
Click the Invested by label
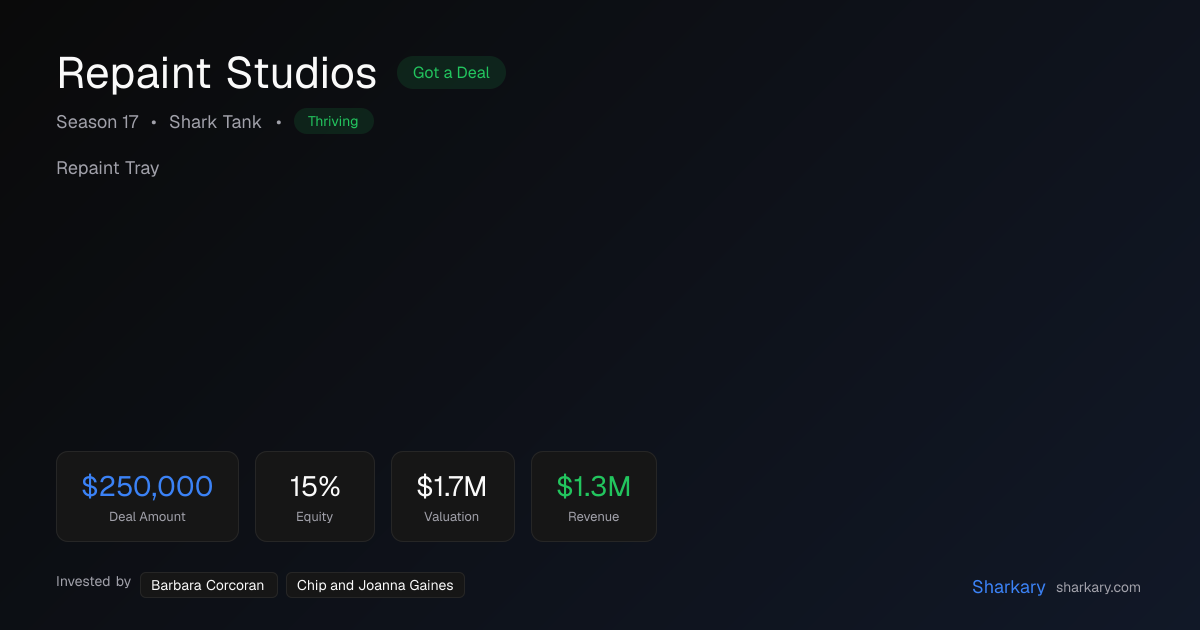(93, 582)
